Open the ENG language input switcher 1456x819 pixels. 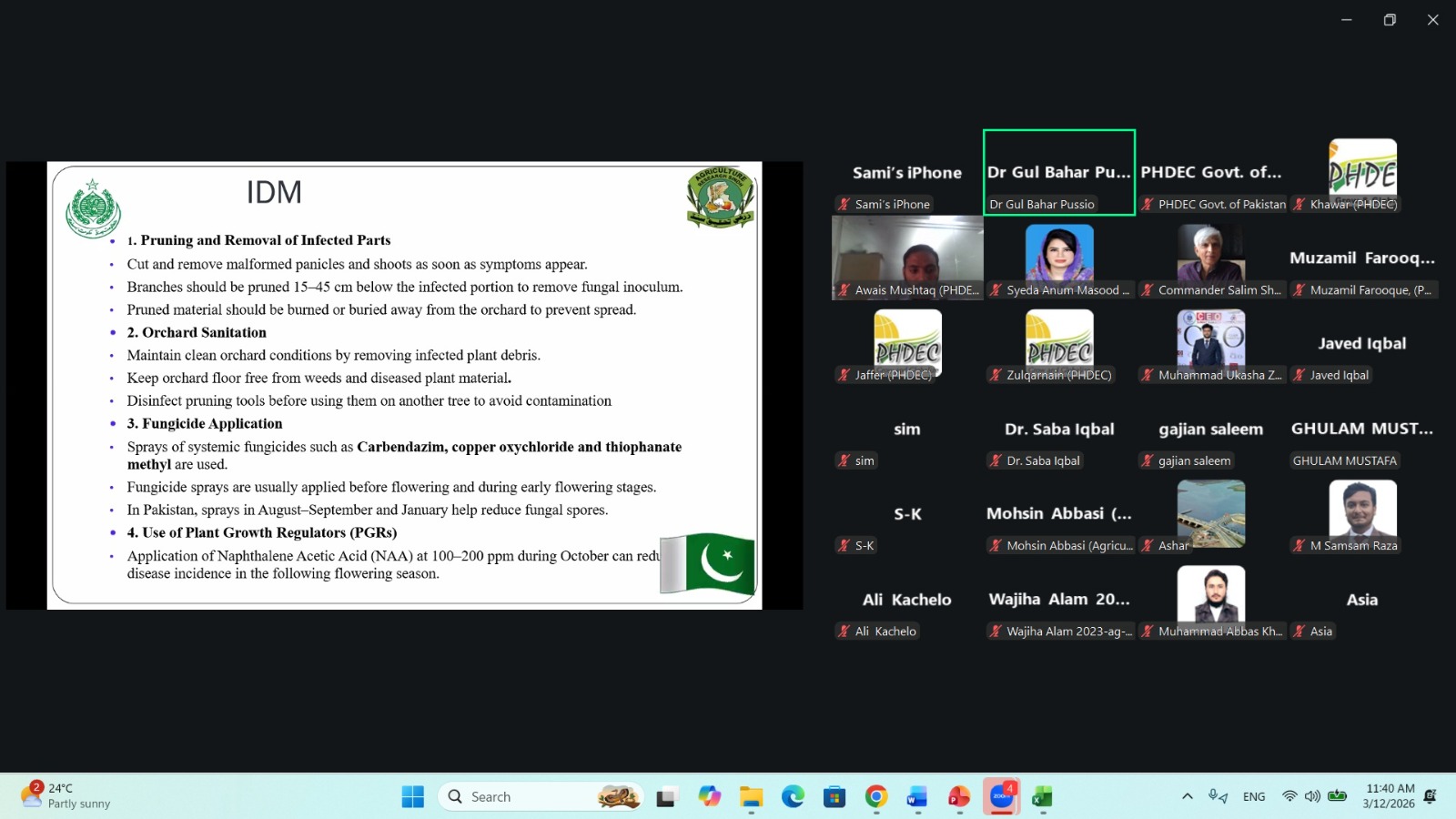[1254, 797]
